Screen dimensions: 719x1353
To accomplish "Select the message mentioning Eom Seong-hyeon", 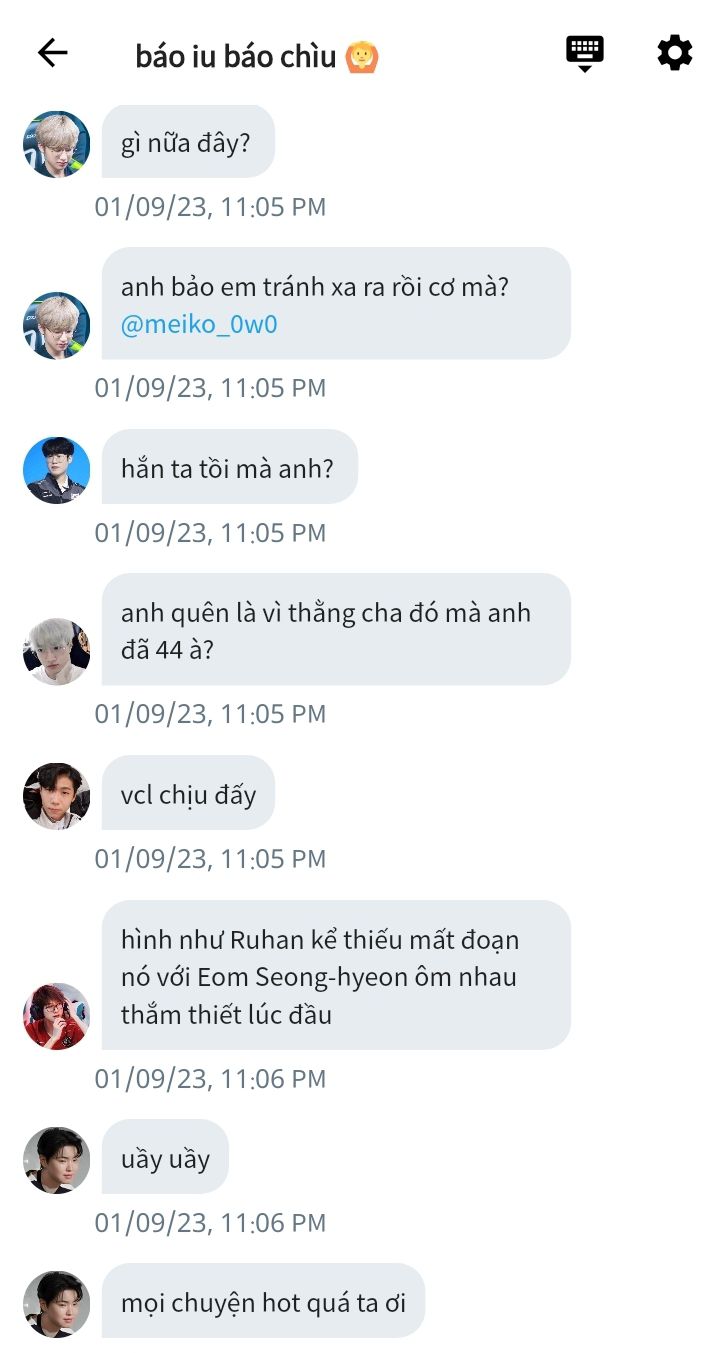I will [x=336, y=975].
